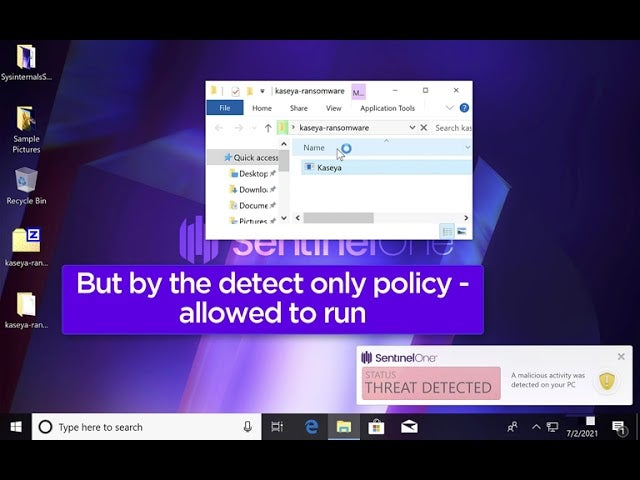The image size is (640, 480).
Task: Click the Microsoft Edge taskbar icon
Action: 311,427
